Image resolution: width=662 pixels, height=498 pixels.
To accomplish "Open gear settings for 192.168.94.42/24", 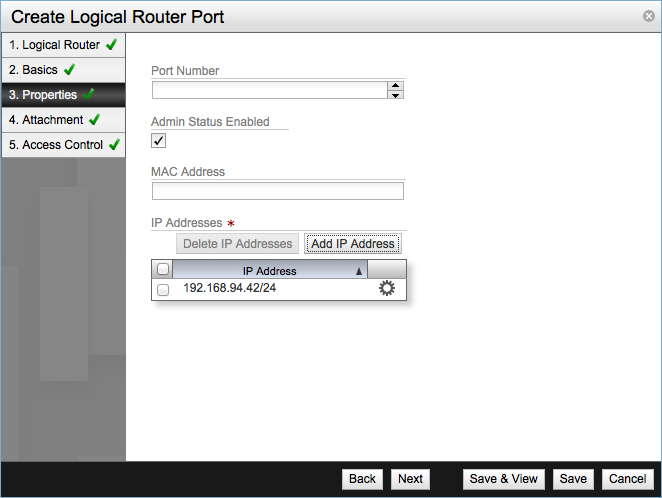I will [x=387, y=288].
